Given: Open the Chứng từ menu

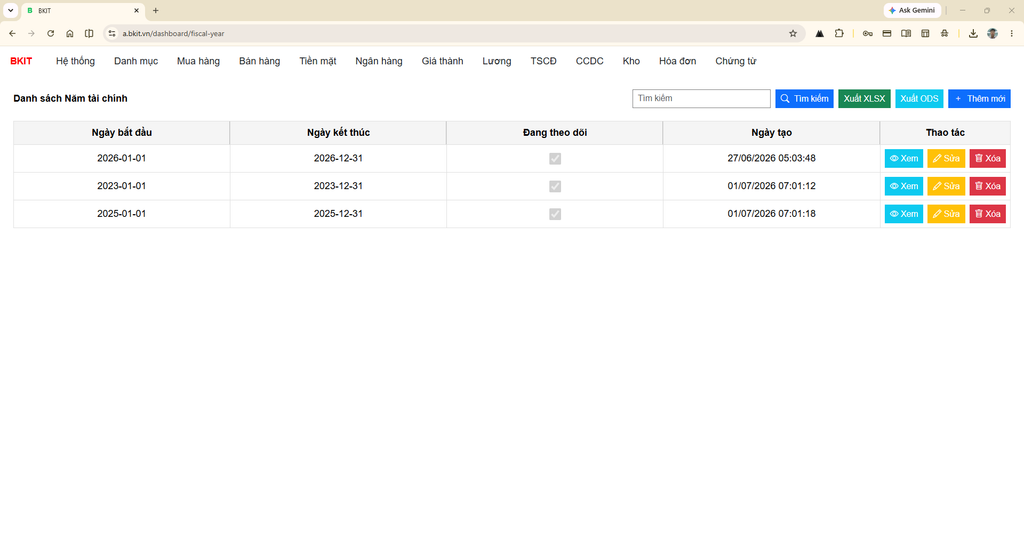Looking at the screenshot, I should coord(735,61).
